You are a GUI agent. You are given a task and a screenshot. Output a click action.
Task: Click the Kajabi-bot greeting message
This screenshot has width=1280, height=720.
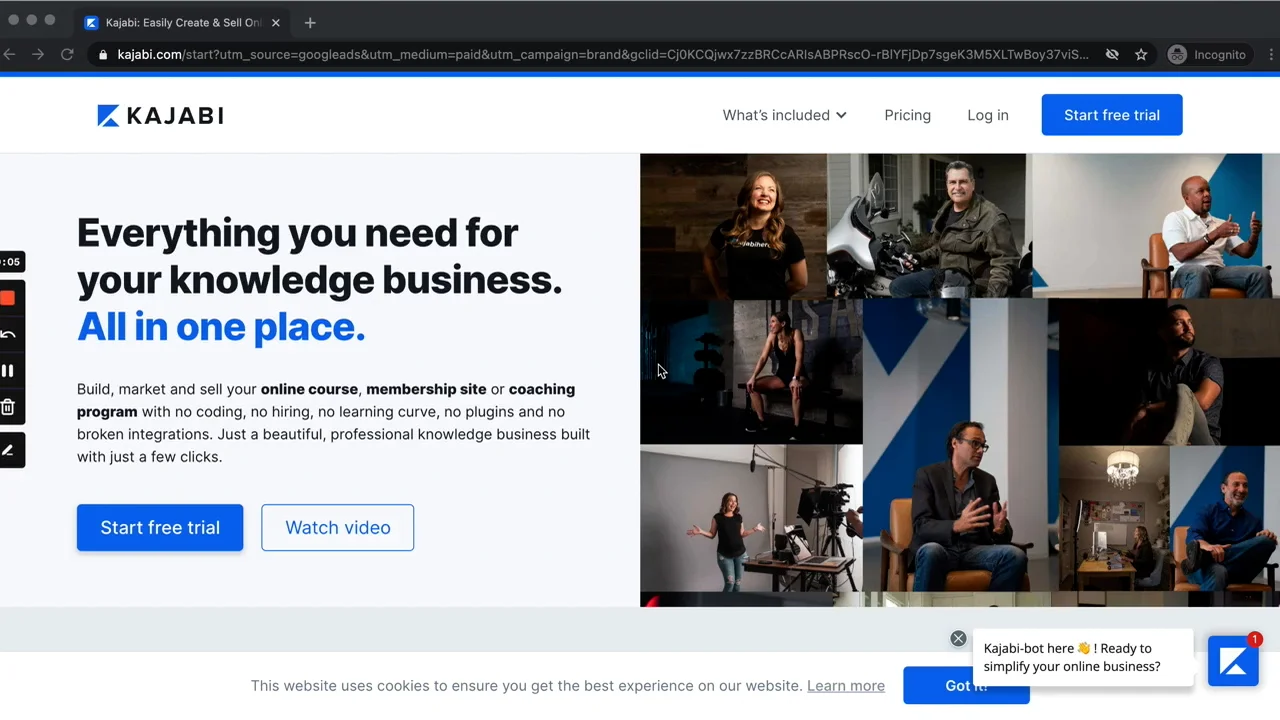(x=1083, y=657)
